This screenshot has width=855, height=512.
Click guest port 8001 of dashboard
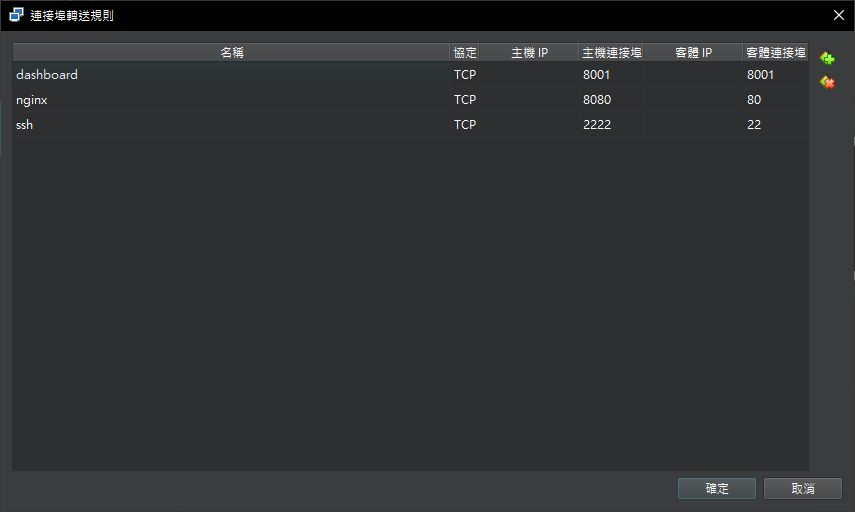(761, 75)
